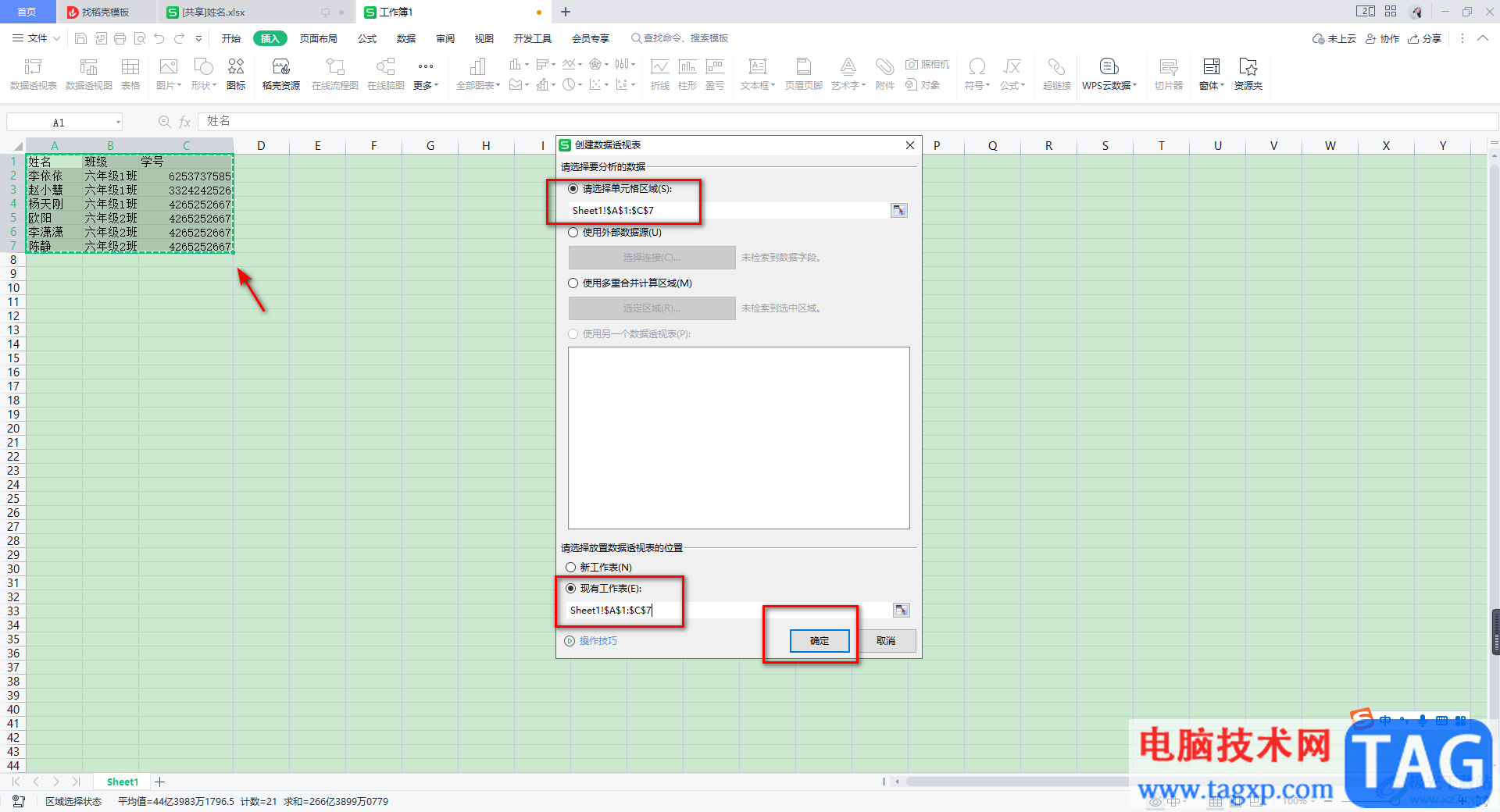Open 稻壳资源 resource library

coord(281,74)
